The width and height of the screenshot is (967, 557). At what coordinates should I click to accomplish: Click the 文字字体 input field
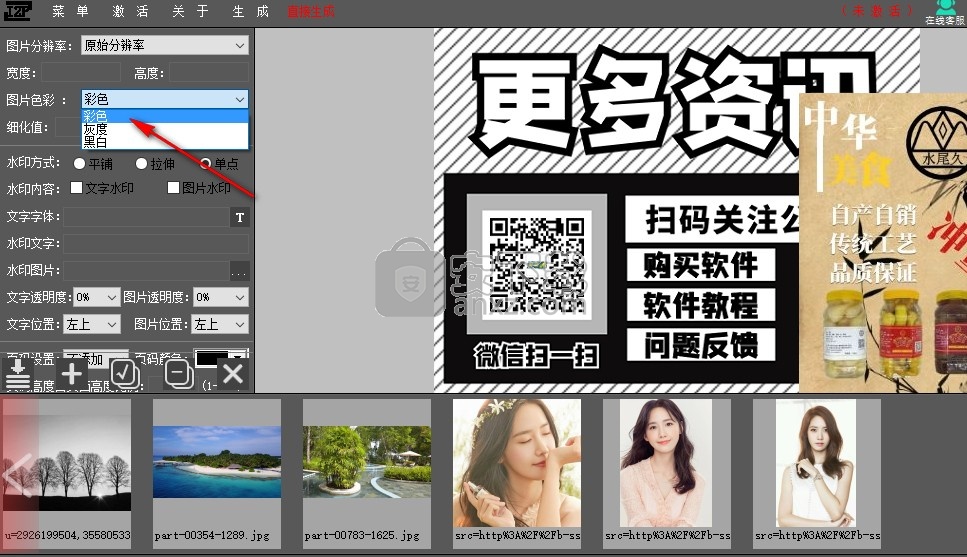click(147, 217)
